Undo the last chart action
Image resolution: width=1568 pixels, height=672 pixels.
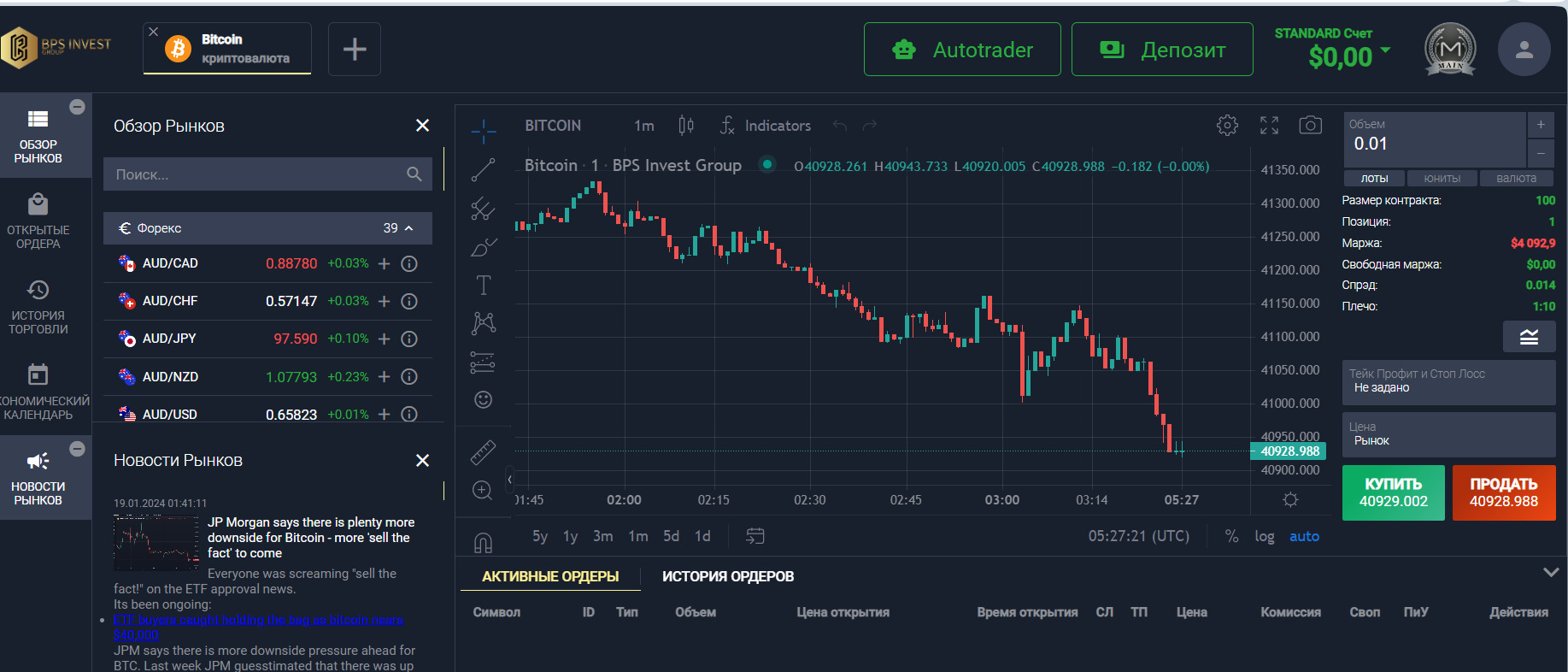click(840, 126)
